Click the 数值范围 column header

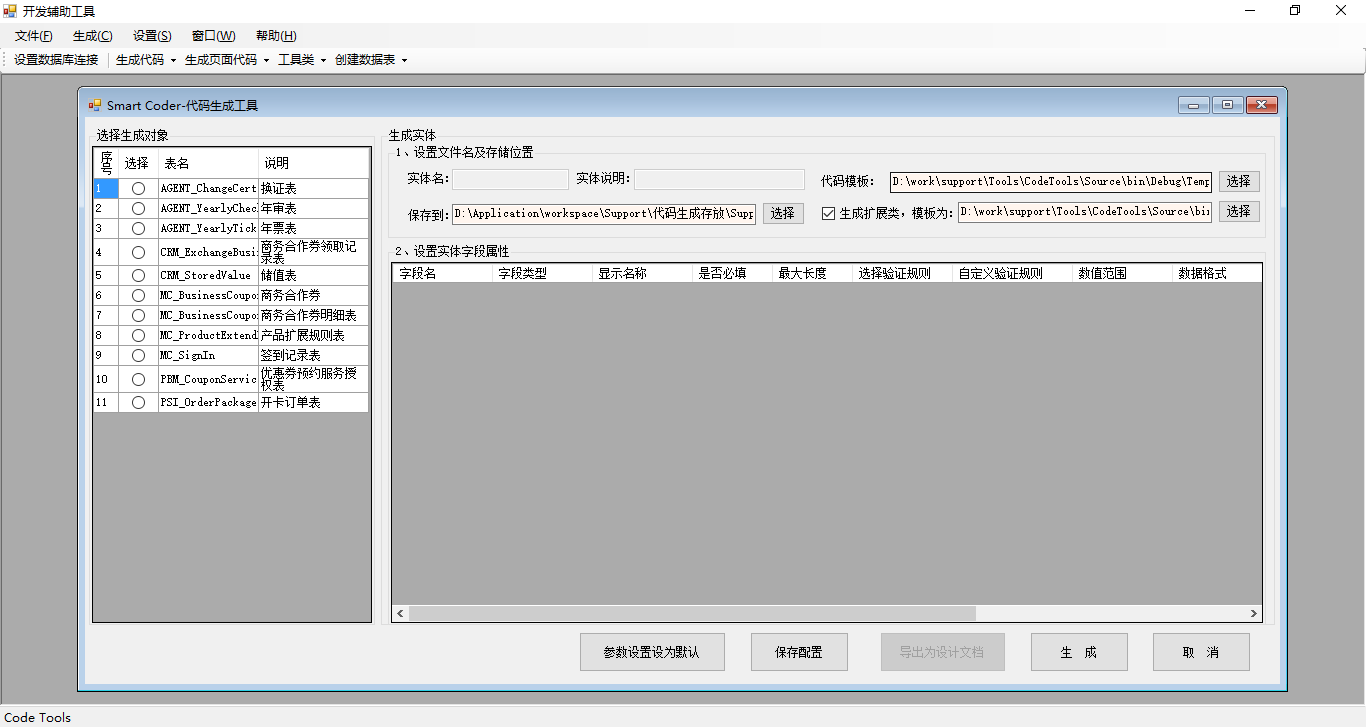[1122, 273]
